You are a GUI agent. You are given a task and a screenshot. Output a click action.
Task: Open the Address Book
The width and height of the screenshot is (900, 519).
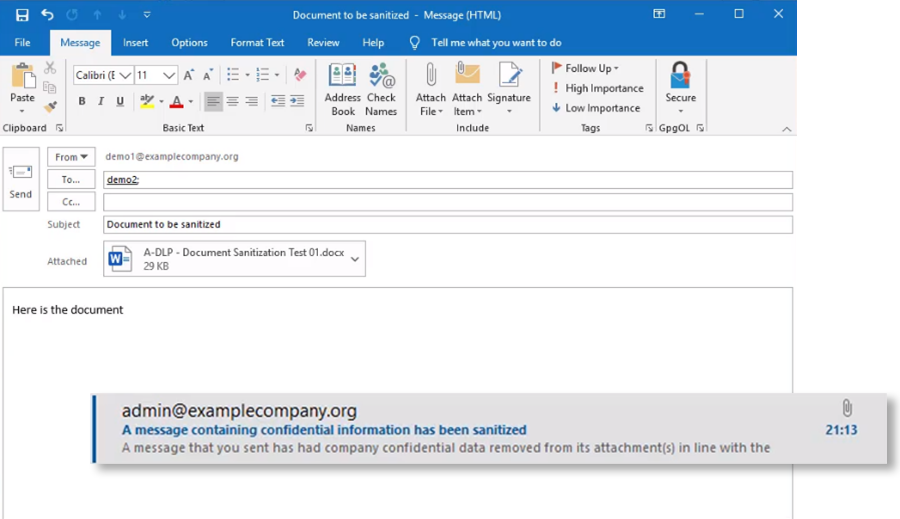coord(342,89)
